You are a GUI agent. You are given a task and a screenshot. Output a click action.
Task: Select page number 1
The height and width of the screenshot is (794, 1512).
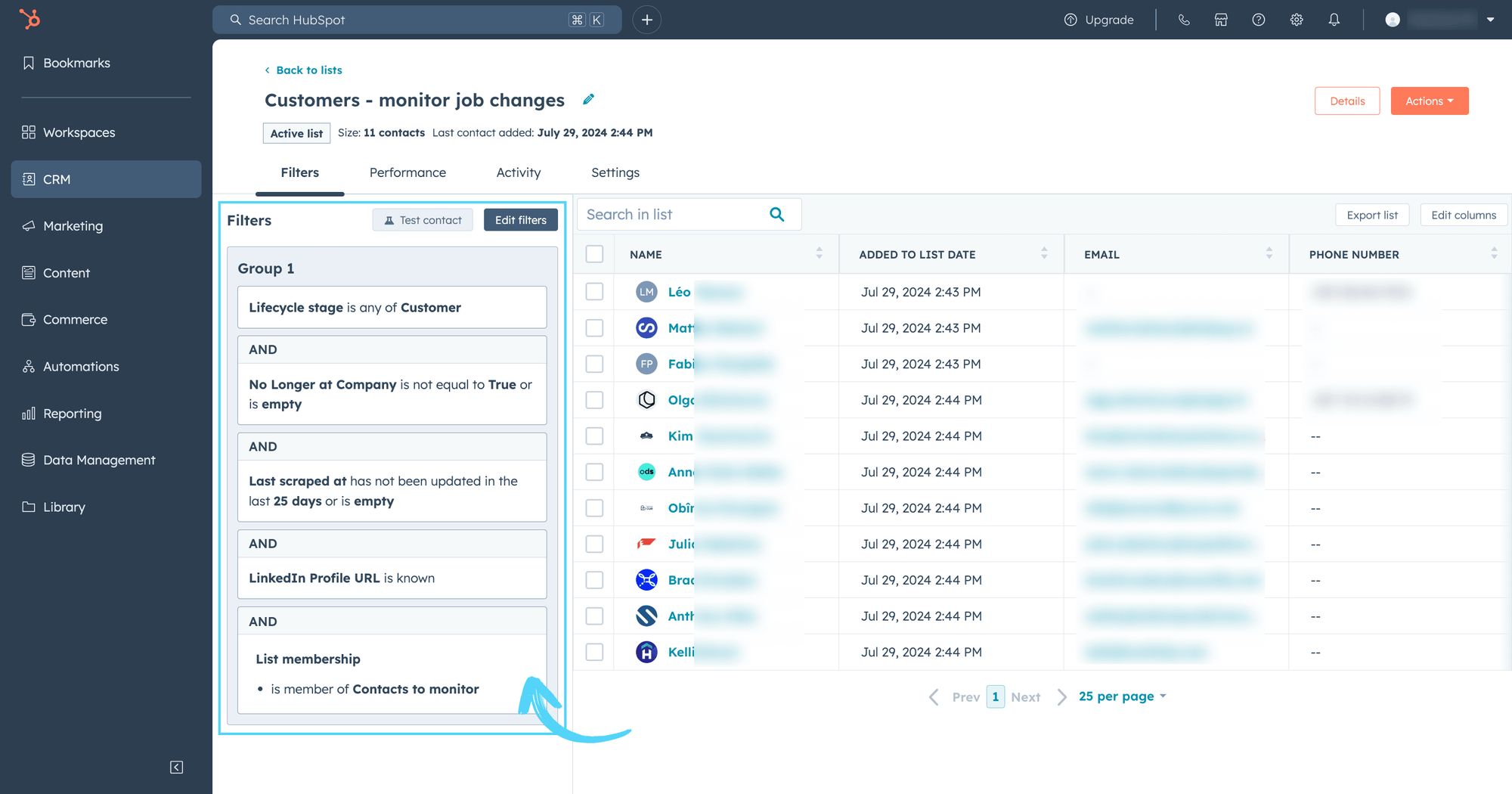tap(996, 696)
